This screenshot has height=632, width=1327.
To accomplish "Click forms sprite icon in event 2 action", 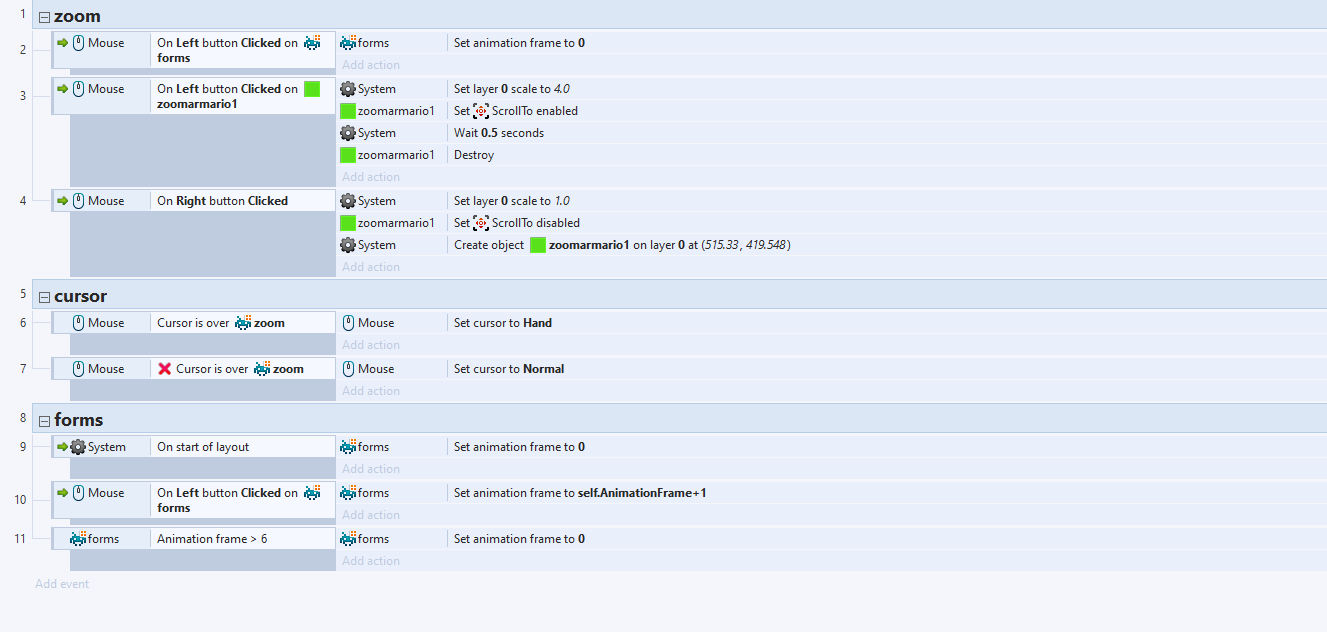I will tap(348, 43).
